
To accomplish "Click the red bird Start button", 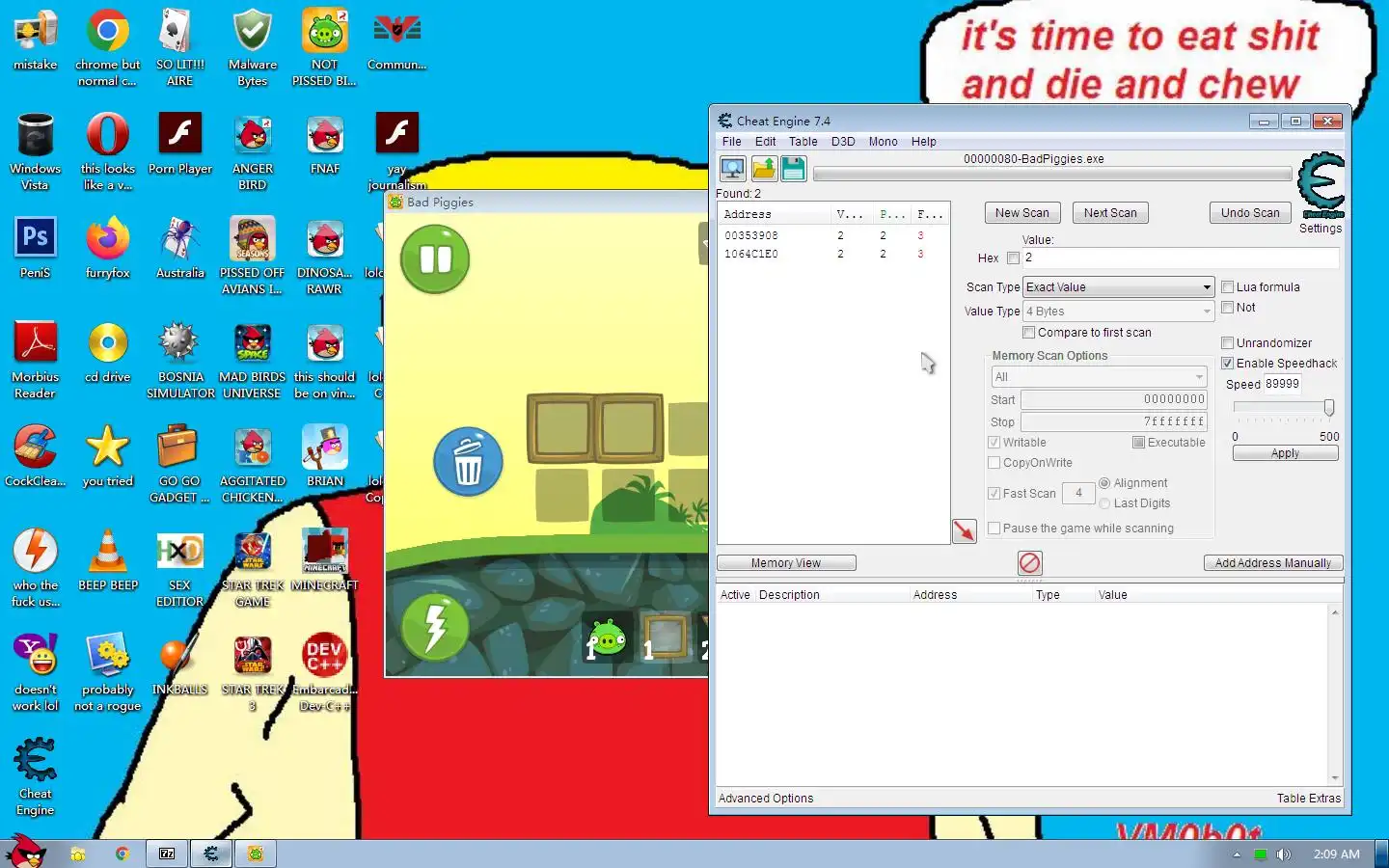I will pos(26,852).
